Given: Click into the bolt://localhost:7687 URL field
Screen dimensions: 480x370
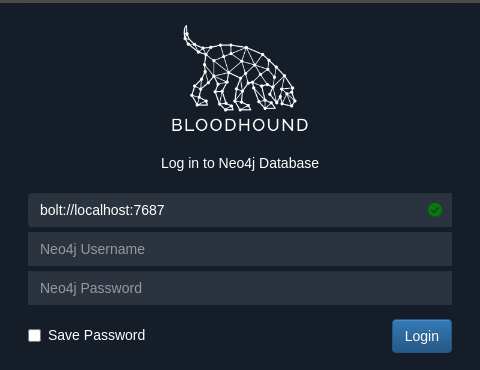Looking at the screenshot, I should point(240,210).
